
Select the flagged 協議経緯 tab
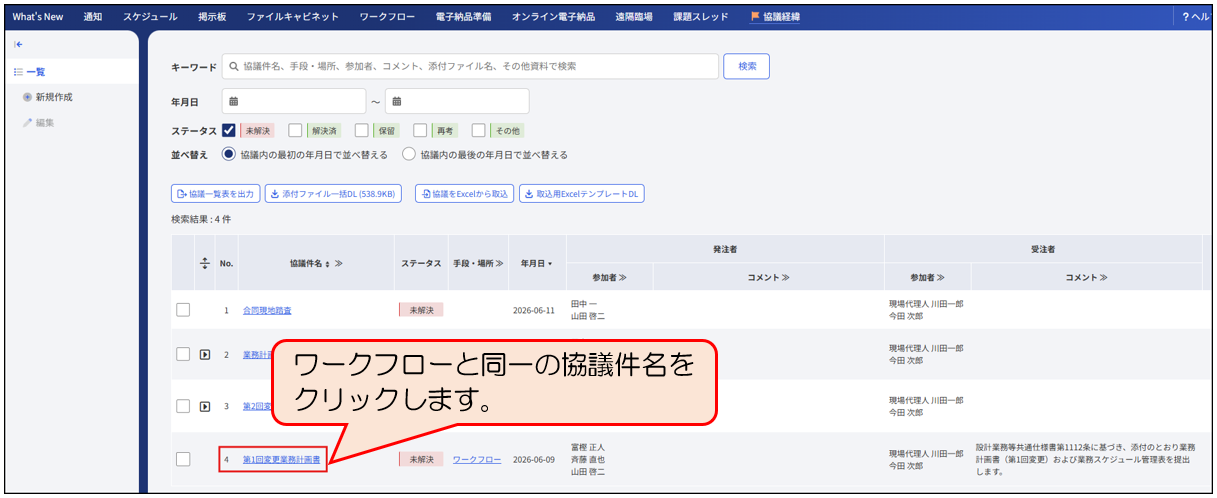(x=776, y=17)
